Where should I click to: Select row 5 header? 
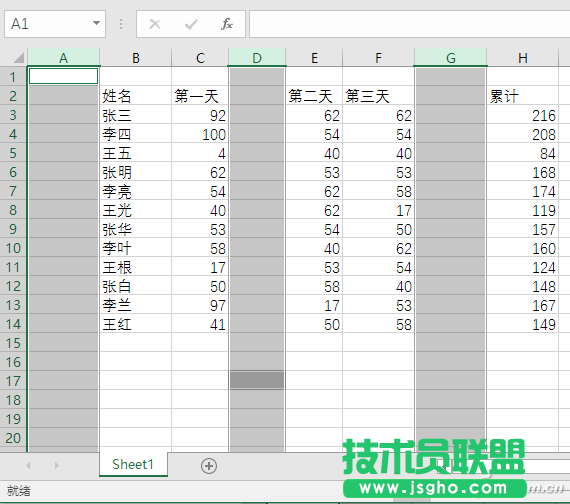tap(13, 153)
